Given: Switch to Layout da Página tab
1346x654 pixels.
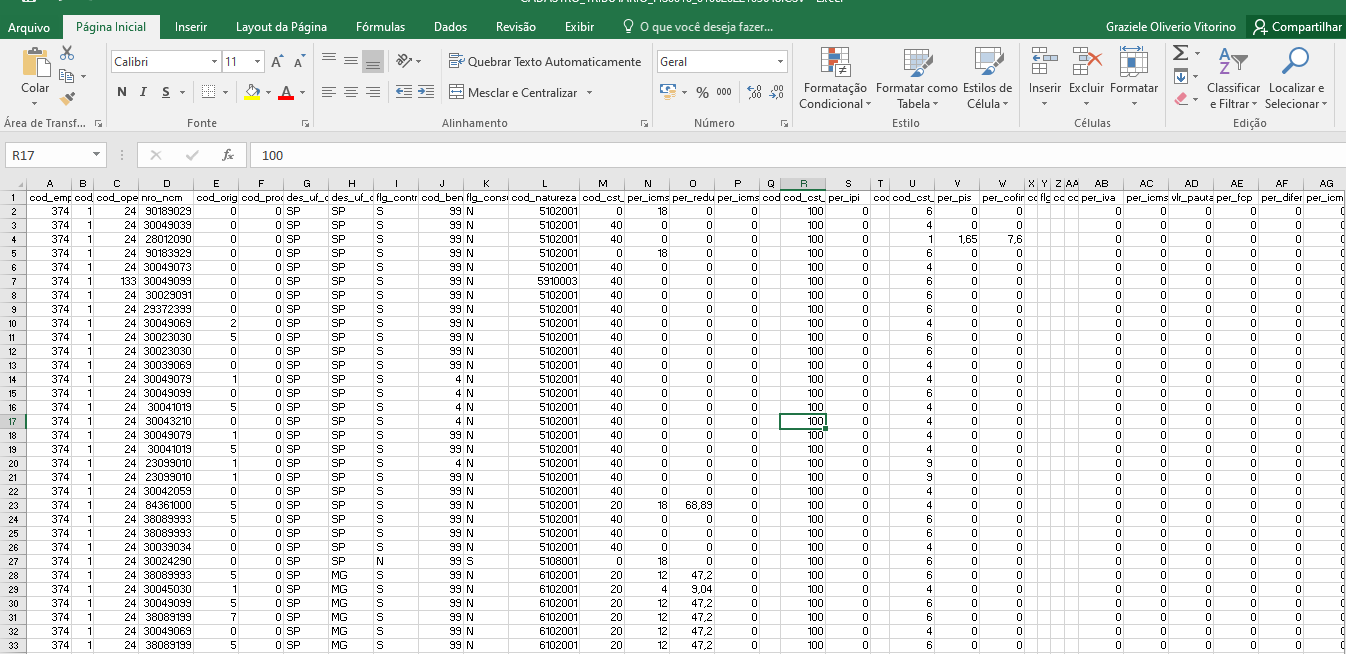Looking at the screenshot, I should (x=281, y=27).
